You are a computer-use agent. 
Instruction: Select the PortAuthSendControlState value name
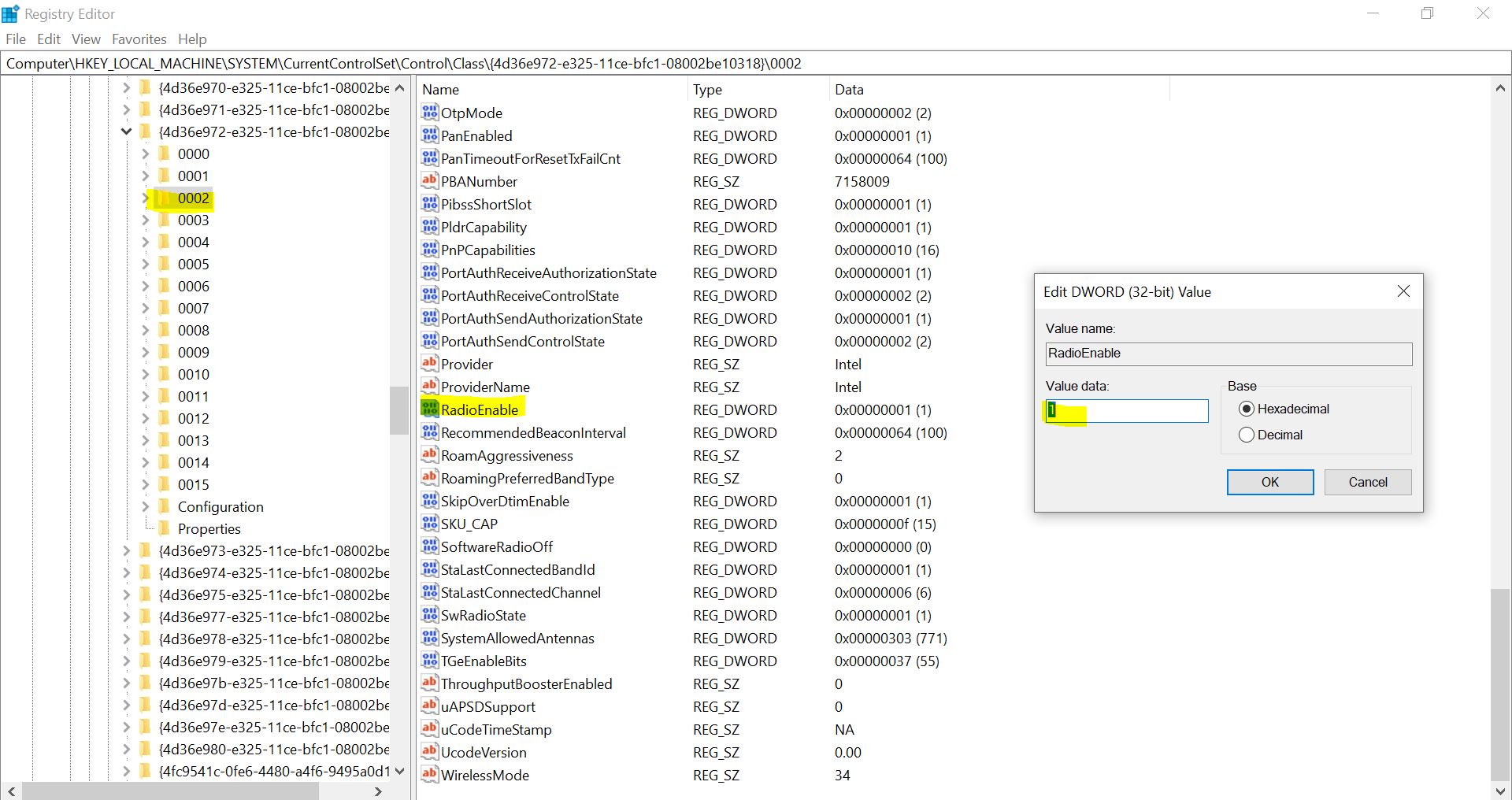tap(522, 341)
